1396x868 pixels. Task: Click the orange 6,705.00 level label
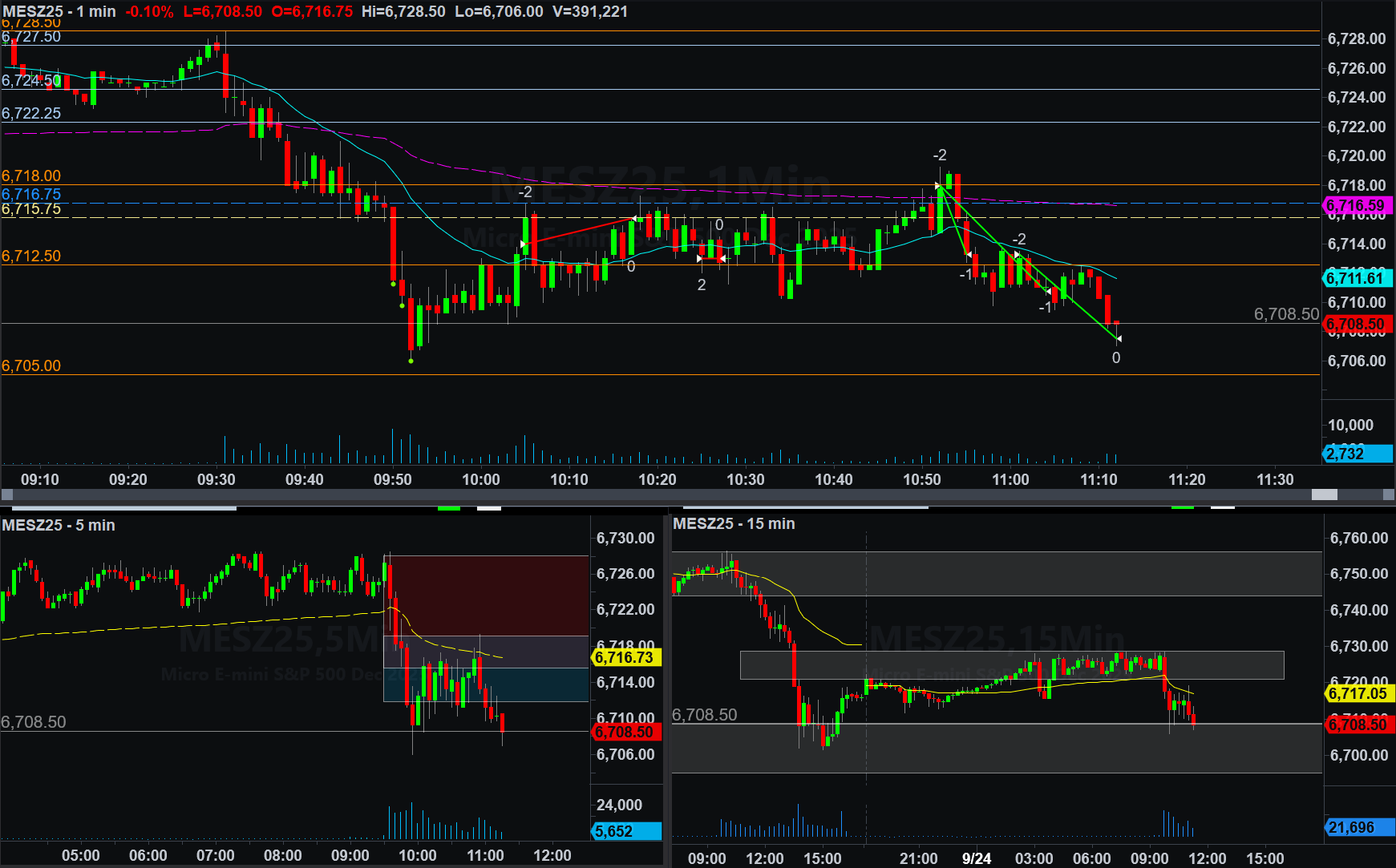(31, 365)
